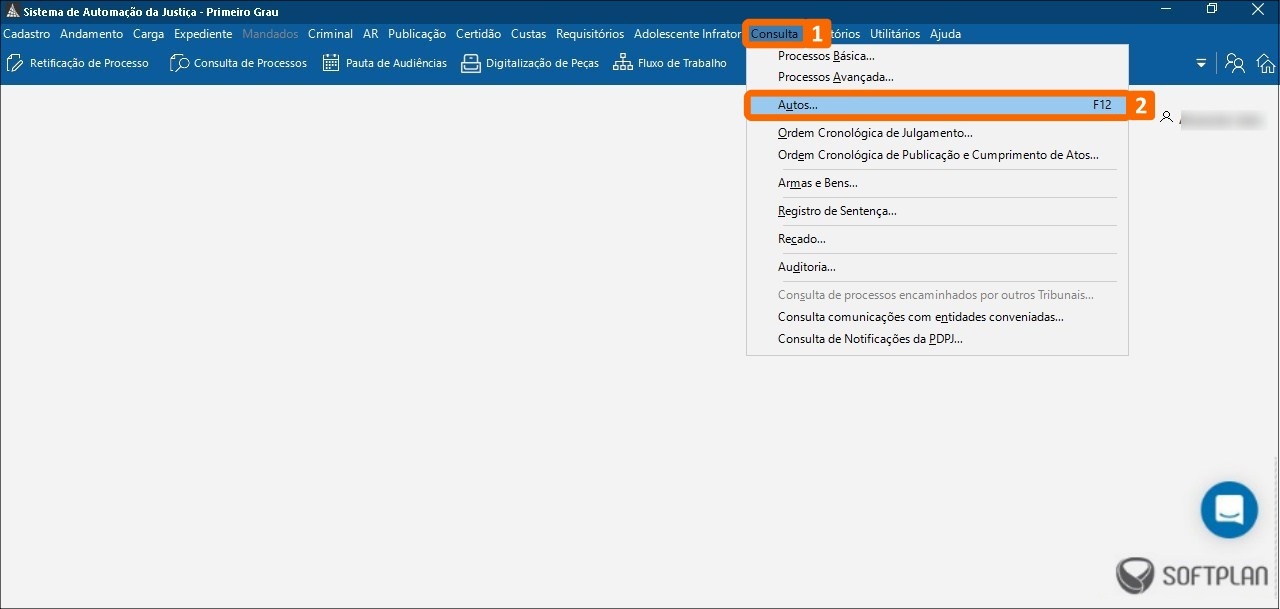The height and width of the screenshot is (609, 1280).
Task: Open the Andamento menu
Action: pos(91,34)
